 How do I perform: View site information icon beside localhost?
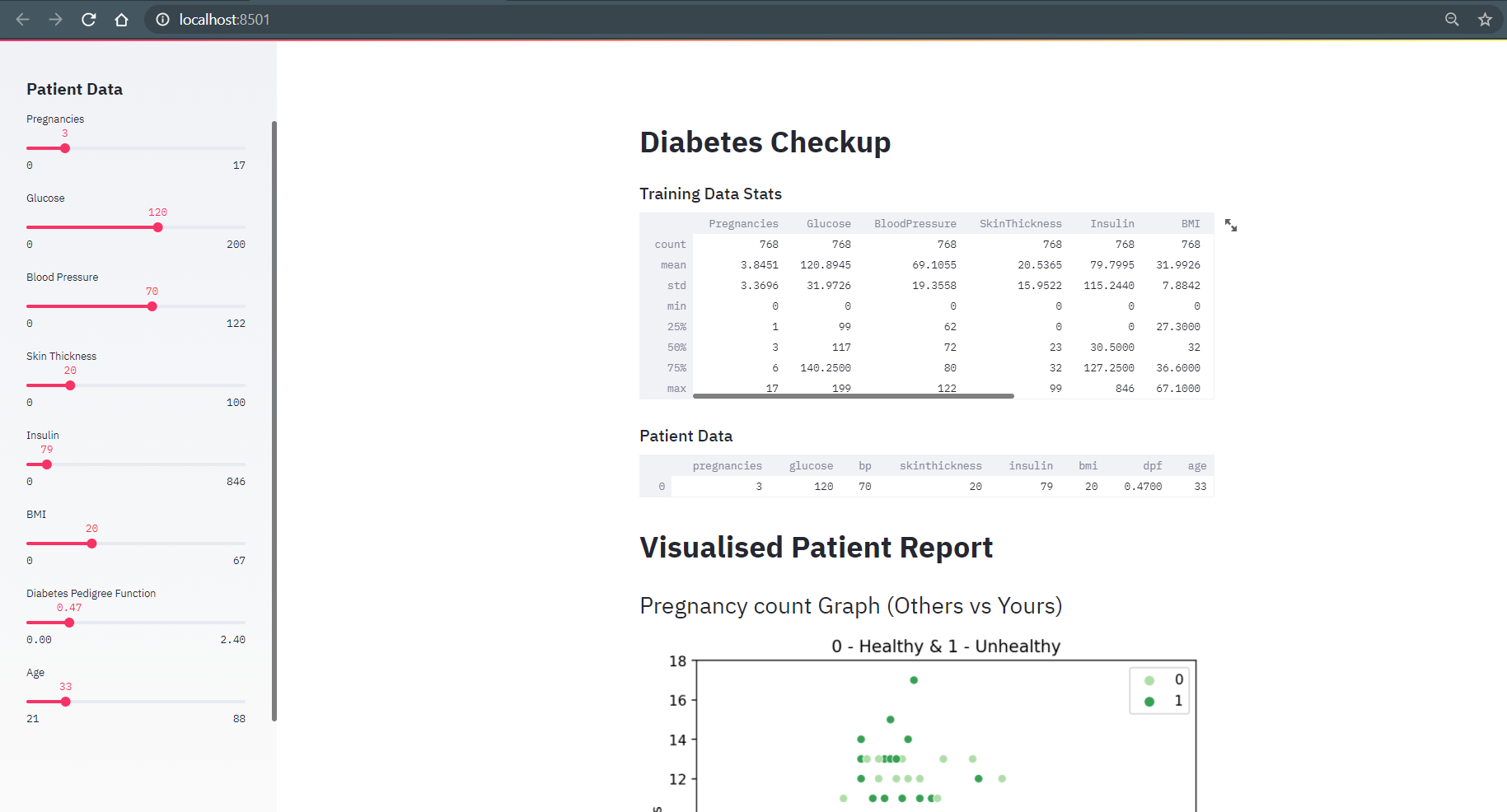pos(162,19)
